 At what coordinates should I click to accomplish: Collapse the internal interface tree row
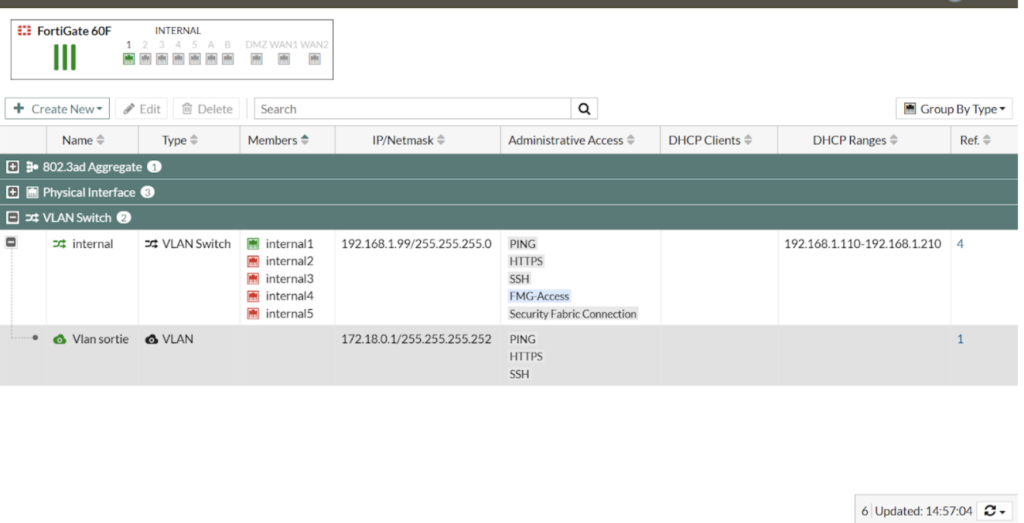click(x=11, y=243)
